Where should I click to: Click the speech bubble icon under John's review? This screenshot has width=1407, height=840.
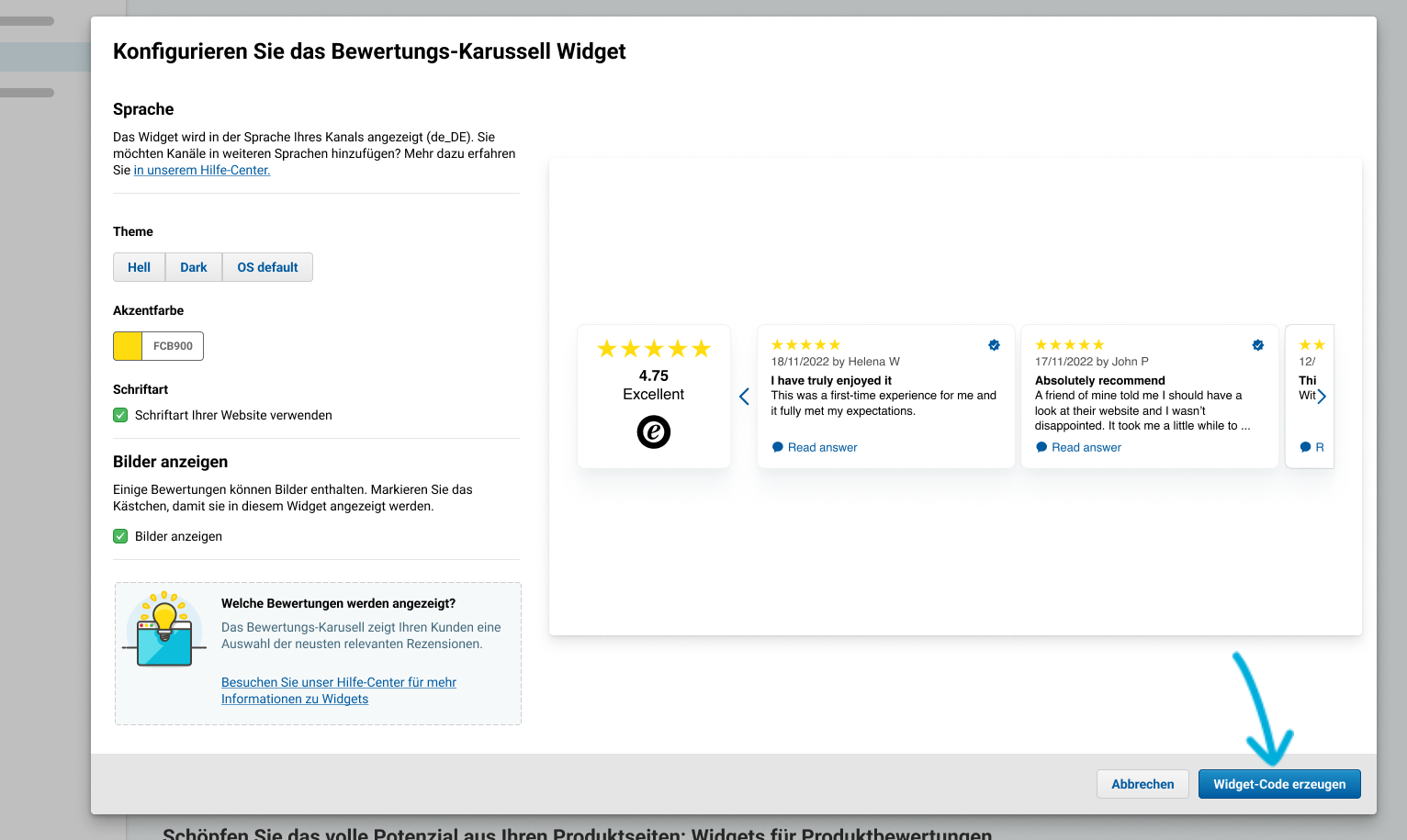click(x=1041, y=447)
